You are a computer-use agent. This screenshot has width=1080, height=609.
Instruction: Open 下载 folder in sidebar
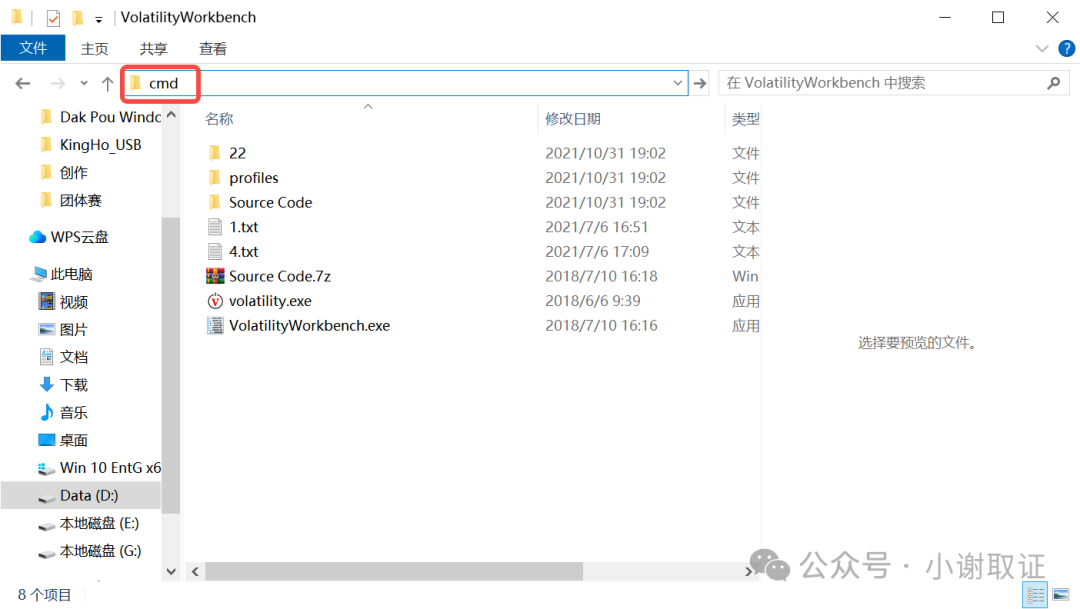click(x=74, y=384)
